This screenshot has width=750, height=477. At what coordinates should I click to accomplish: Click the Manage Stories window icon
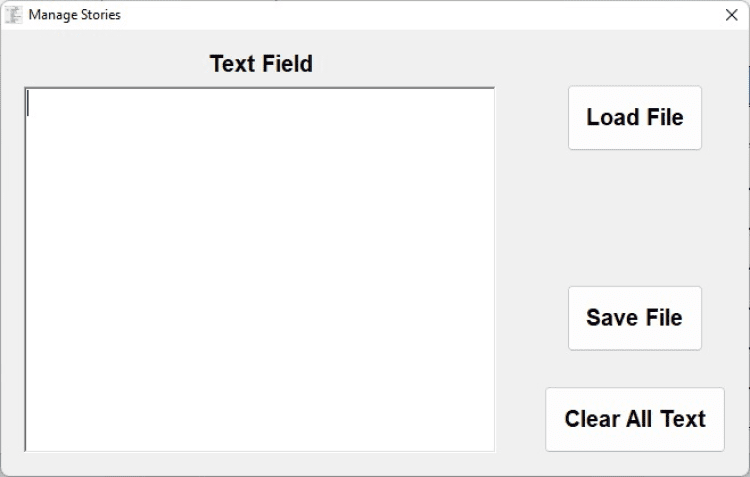[14, 15]
